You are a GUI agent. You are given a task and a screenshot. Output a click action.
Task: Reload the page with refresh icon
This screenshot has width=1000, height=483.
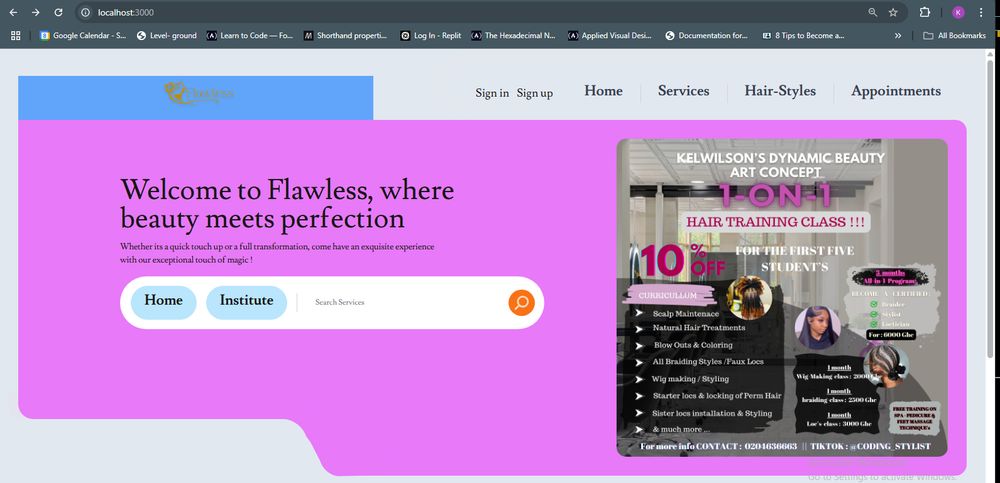58,12
